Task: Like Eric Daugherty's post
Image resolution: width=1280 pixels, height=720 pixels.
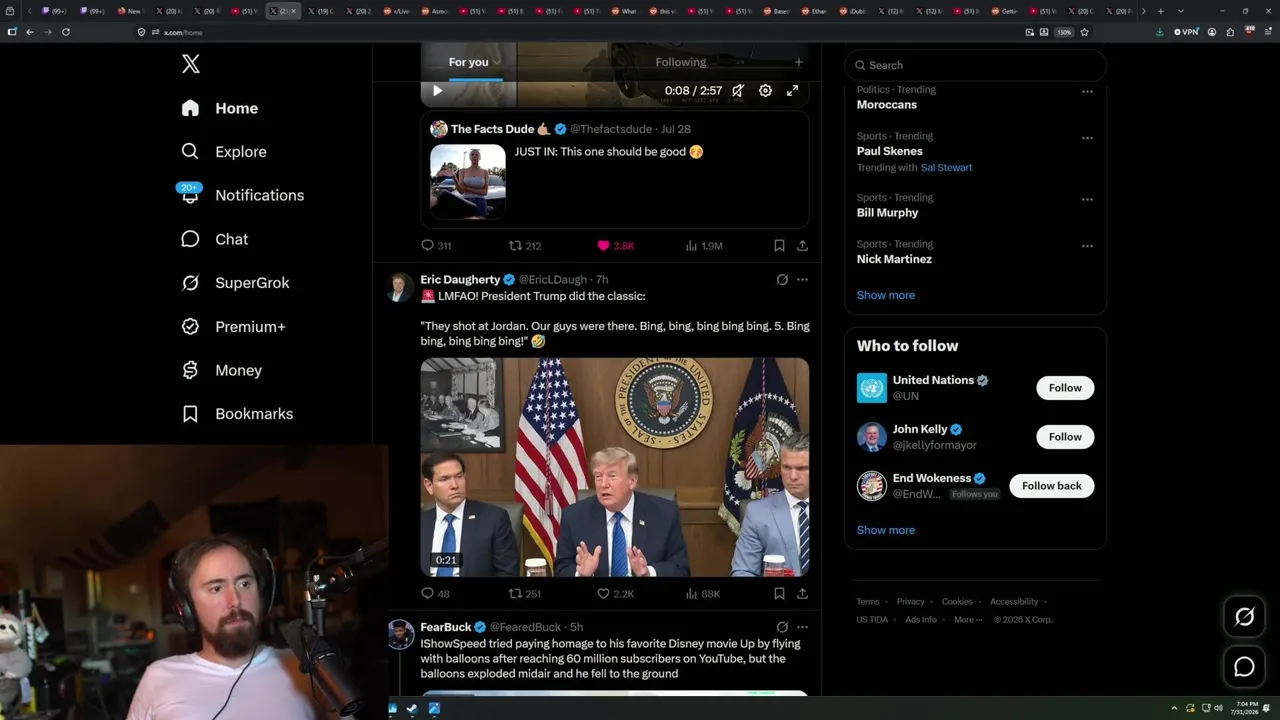Action: (615, 593)
